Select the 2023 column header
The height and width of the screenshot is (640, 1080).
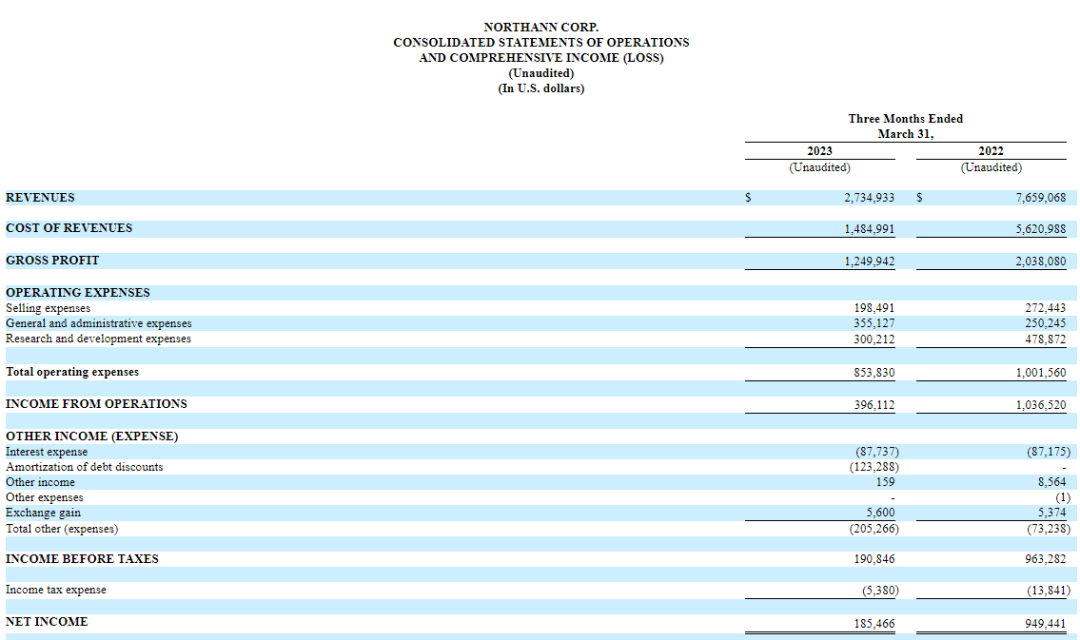click(819, 151)
